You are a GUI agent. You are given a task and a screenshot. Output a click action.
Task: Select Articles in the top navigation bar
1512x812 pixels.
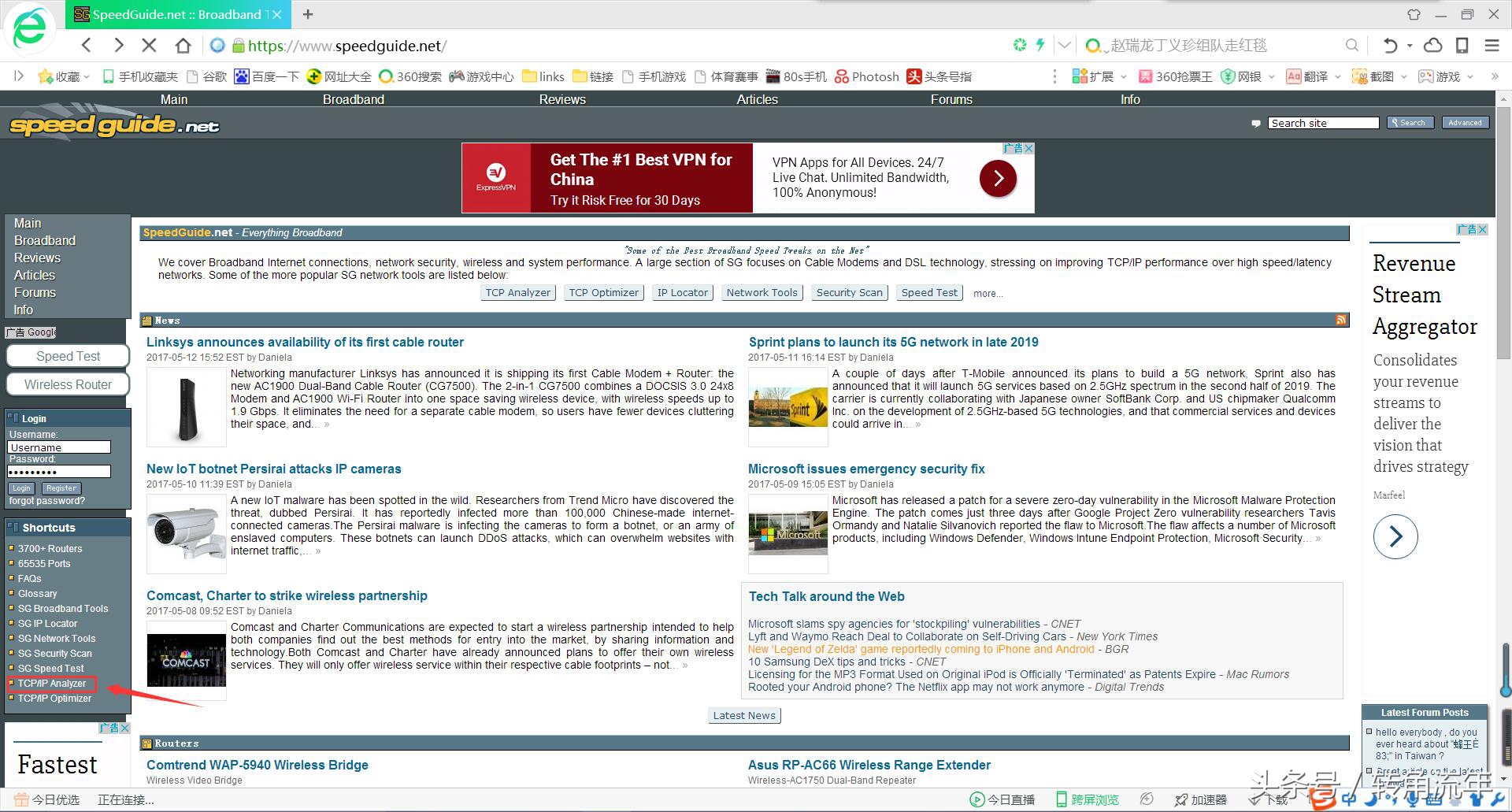757,99
